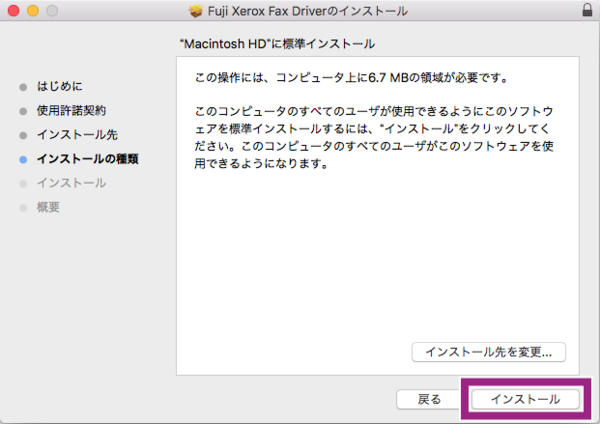Select the current インストールの種類 step
This screenshot has height=424, width=600.
[x=87, y=159]
